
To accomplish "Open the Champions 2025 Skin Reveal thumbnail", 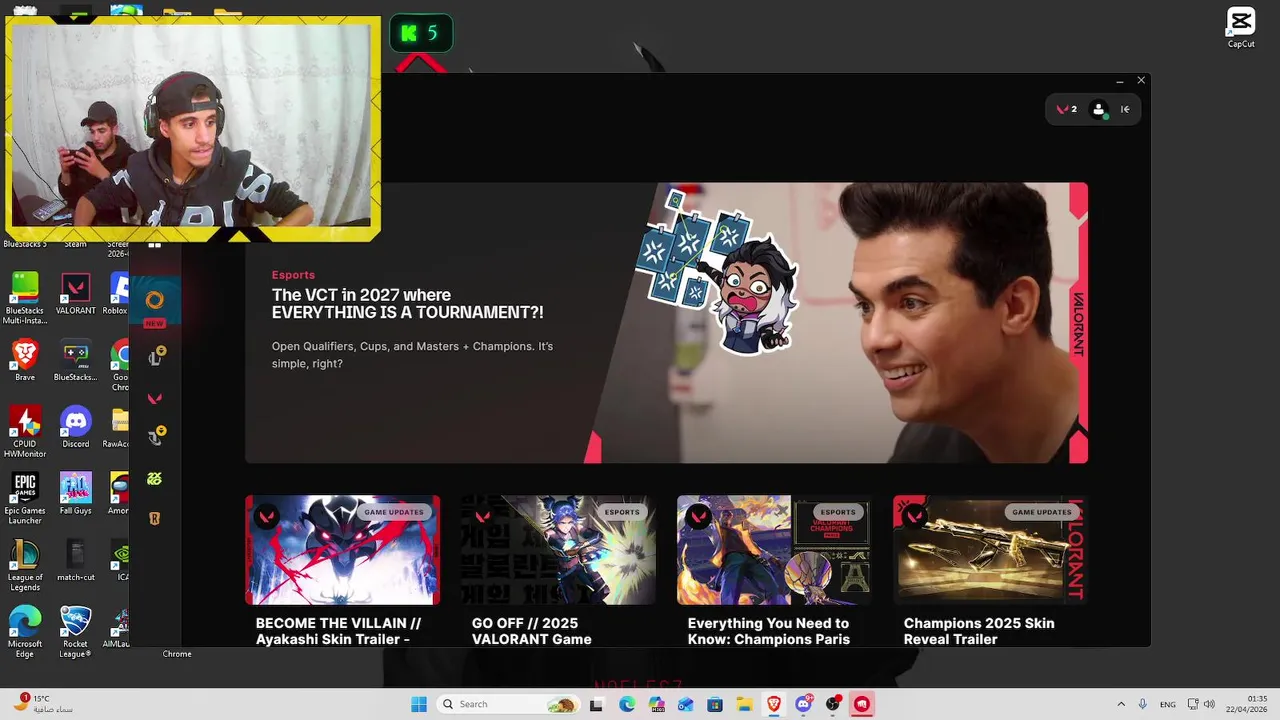I will click(990, 550).
